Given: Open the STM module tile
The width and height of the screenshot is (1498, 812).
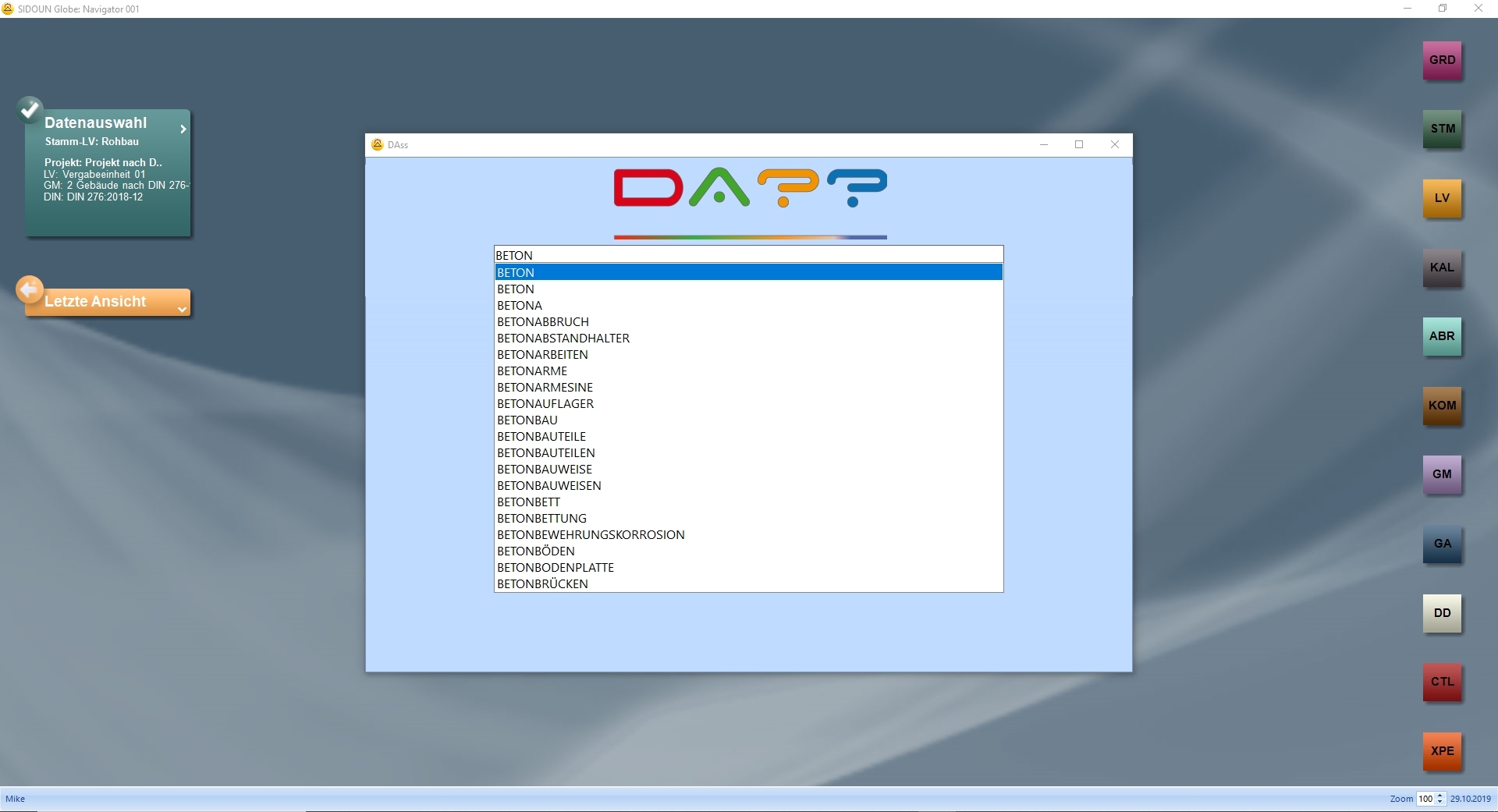Looking at the screenshot, I should 1442,129.
